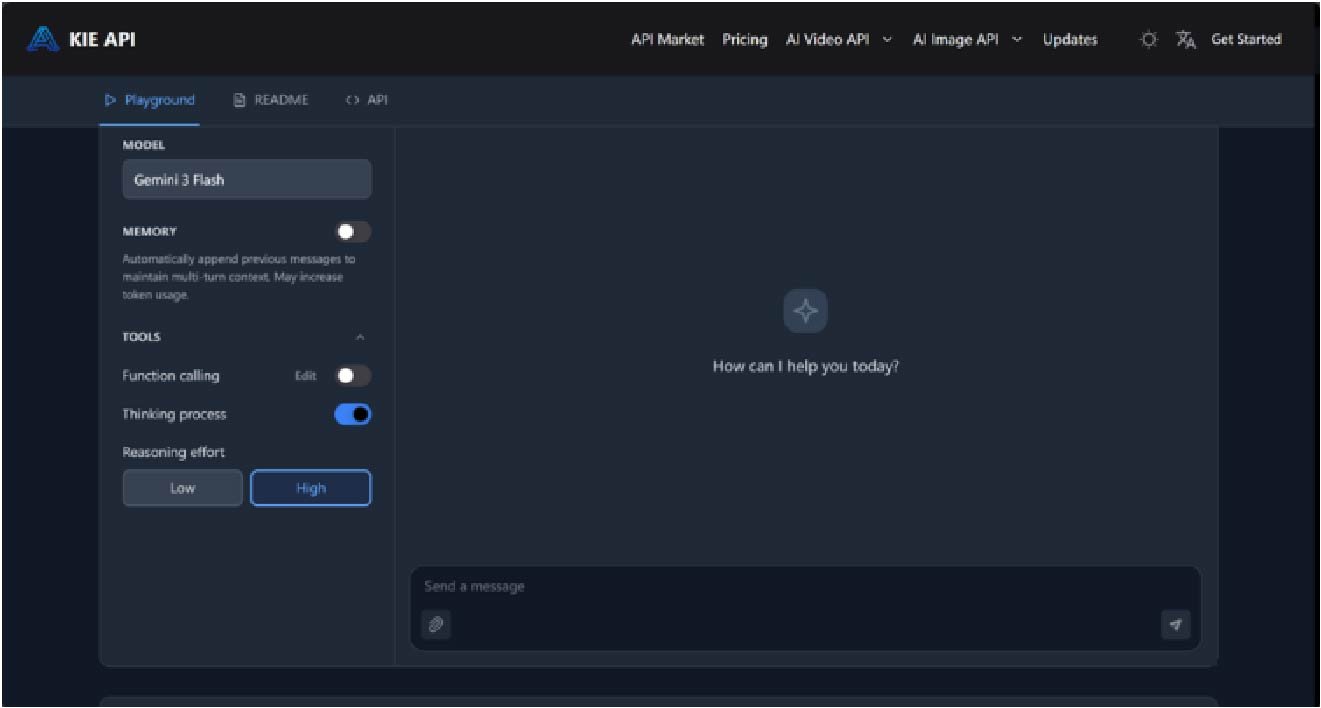
Task: Click the send message arrow icon
Action: [x=1176, y=625]
